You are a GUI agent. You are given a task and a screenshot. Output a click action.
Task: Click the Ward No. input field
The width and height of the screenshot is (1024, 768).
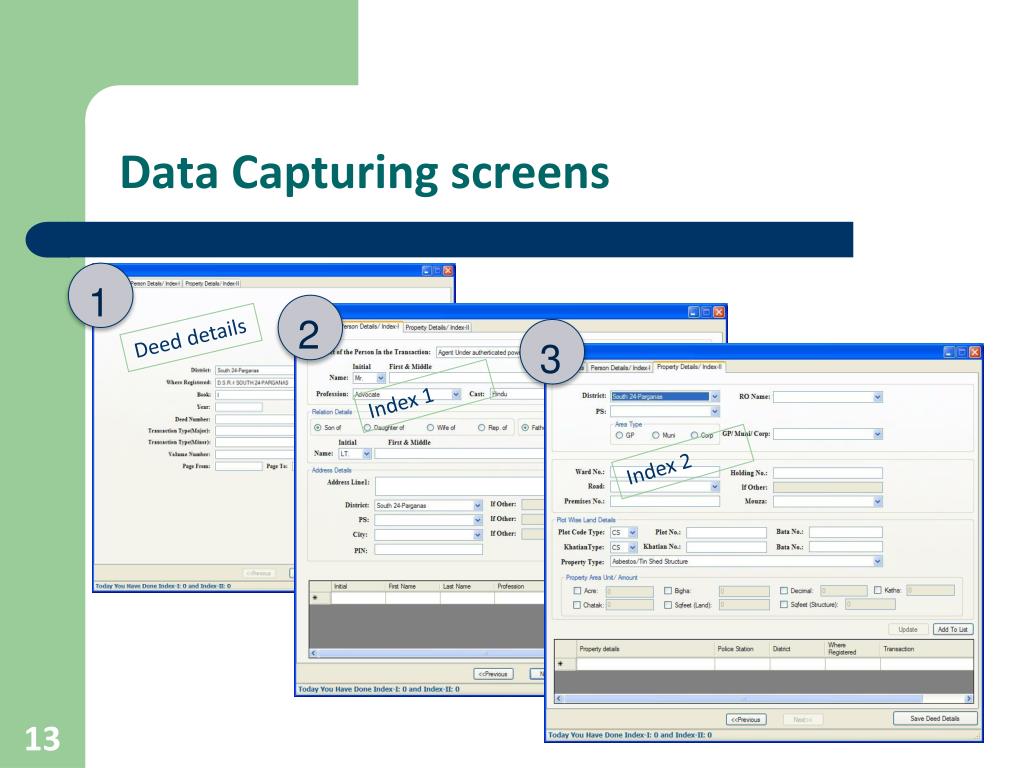[x=665, y=472]
